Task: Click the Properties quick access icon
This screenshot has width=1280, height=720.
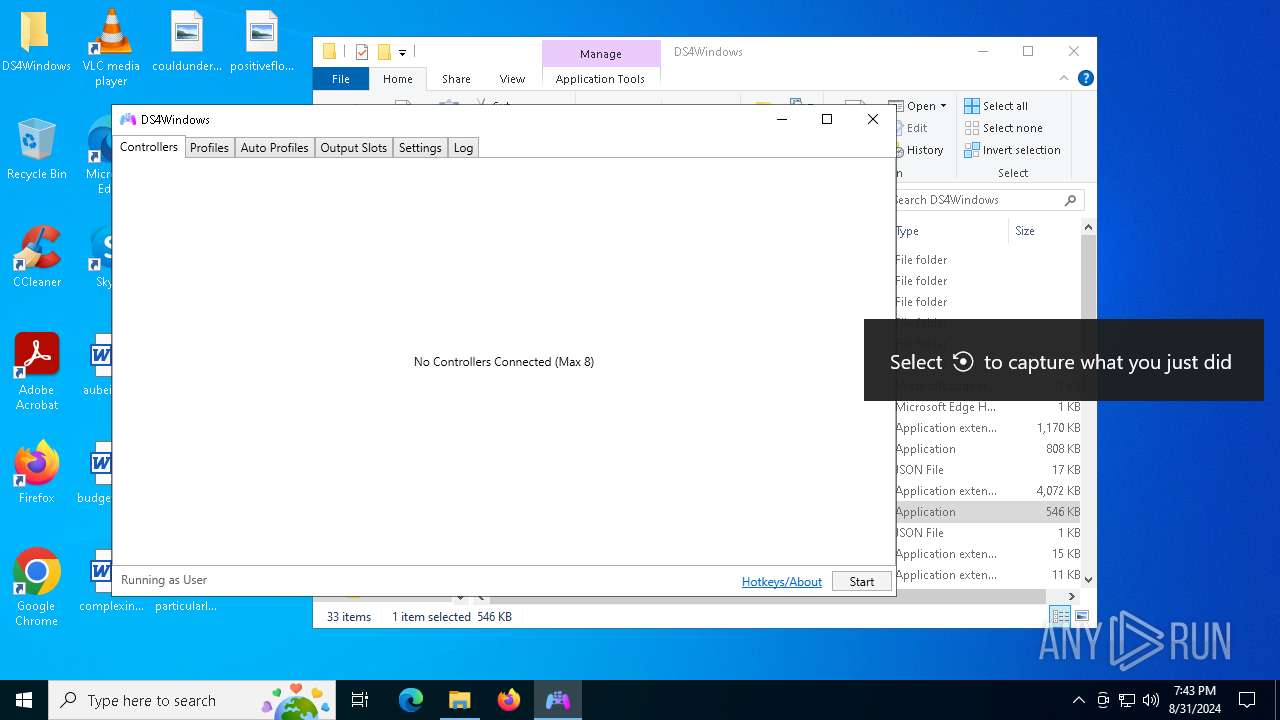Action: coord(362,52)
